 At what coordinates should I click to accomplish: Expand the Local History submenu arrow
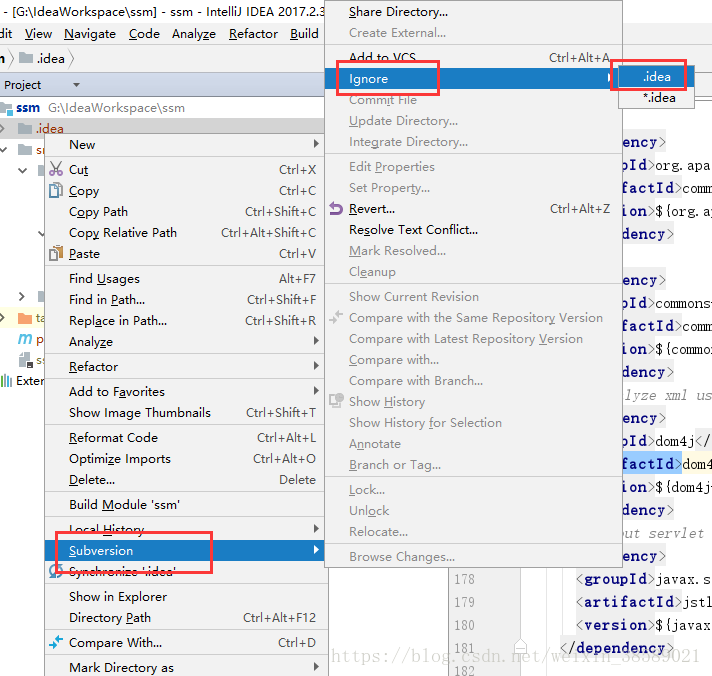coord(316,528)
